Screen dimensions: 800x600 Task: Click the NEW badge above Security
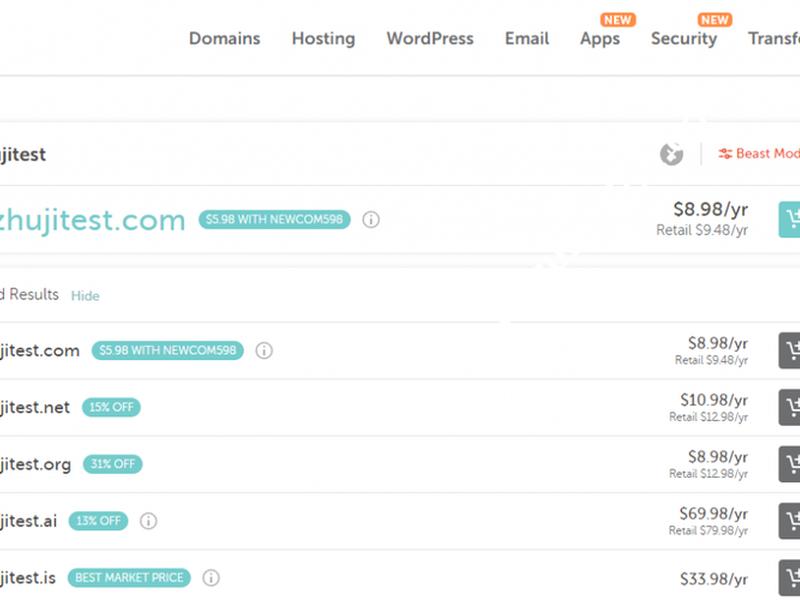pos(715,20)
